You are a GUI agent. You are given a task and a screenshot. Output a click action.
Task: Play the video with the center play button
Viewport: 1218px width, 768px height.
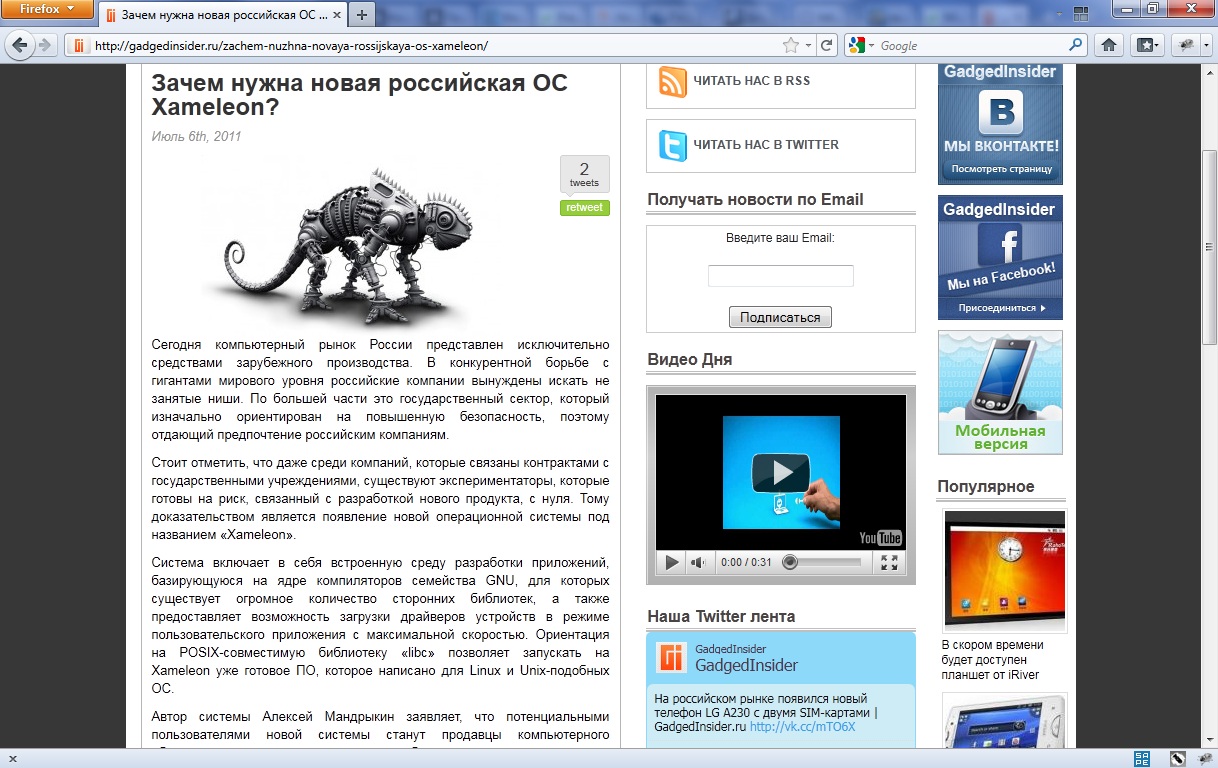(x=780, y=471)
